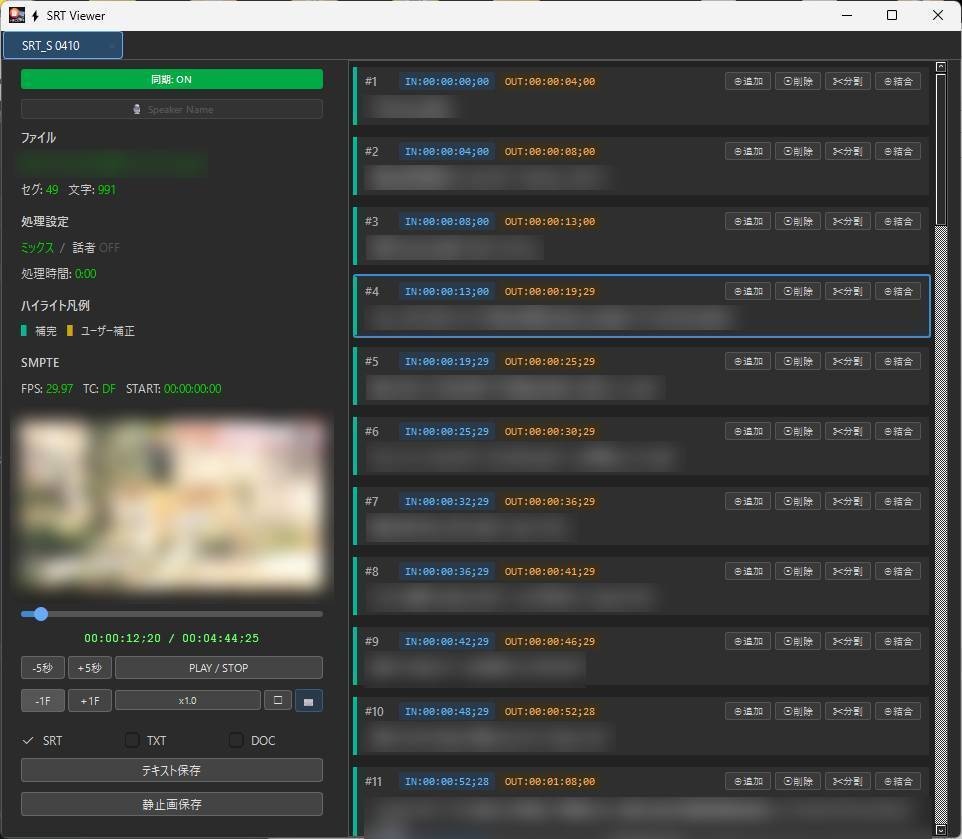The image size is (962, 839).
Task: Click 追加 on segment #2
Action: click(748, 151)
